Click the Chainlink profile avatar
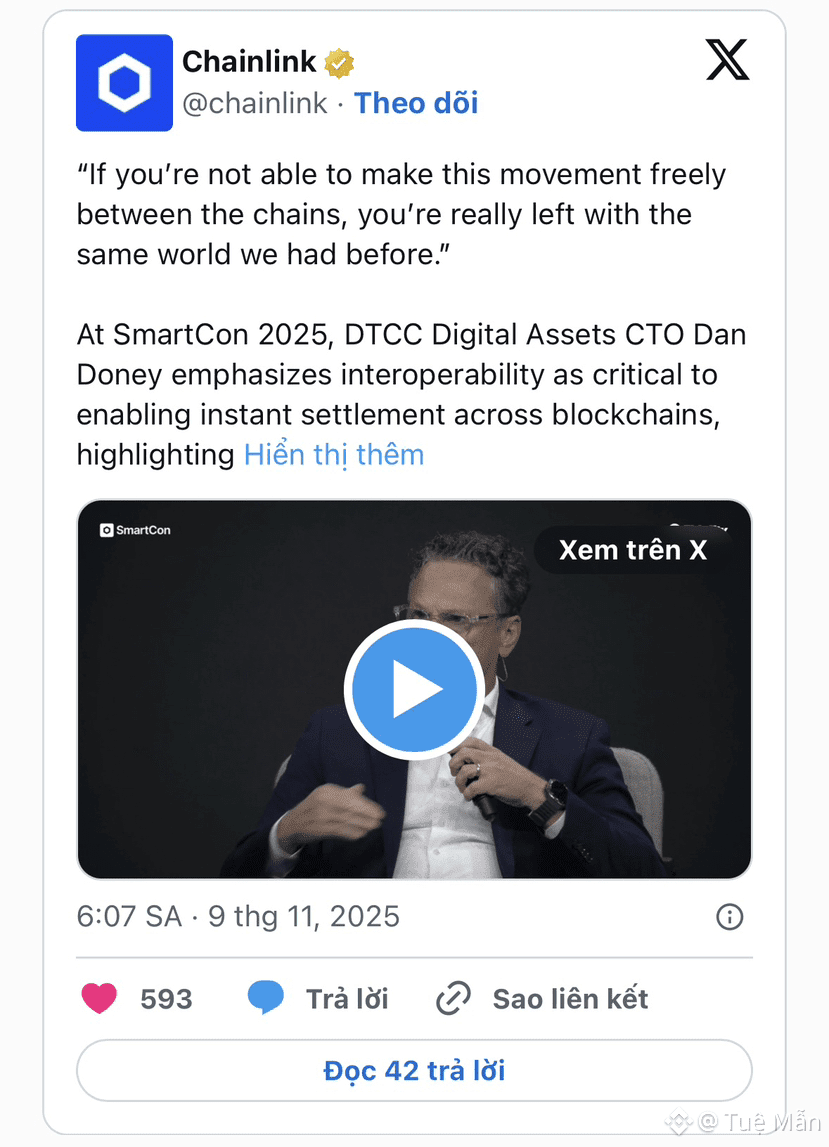The image size is (829, 1147). click(x=124, y=83)
